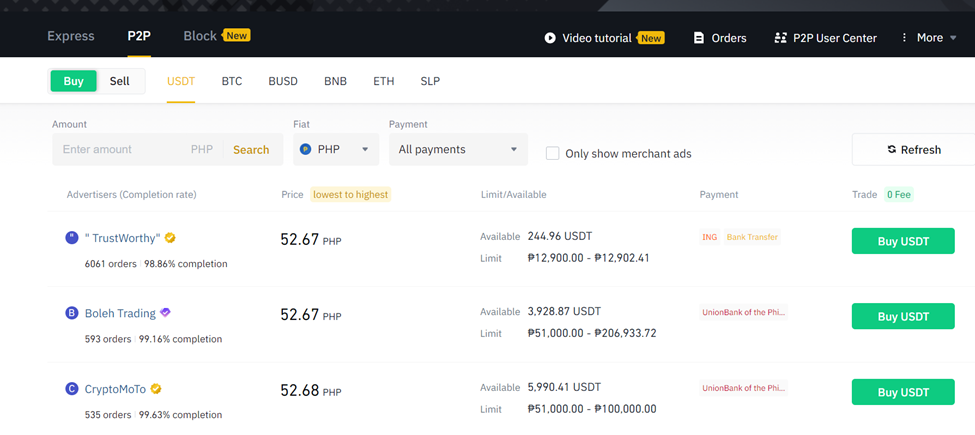Viewport: 975px width, 435px height.
Task: Click CryptoMoTo's UnionBank payment tag
Action: (743, 388)
